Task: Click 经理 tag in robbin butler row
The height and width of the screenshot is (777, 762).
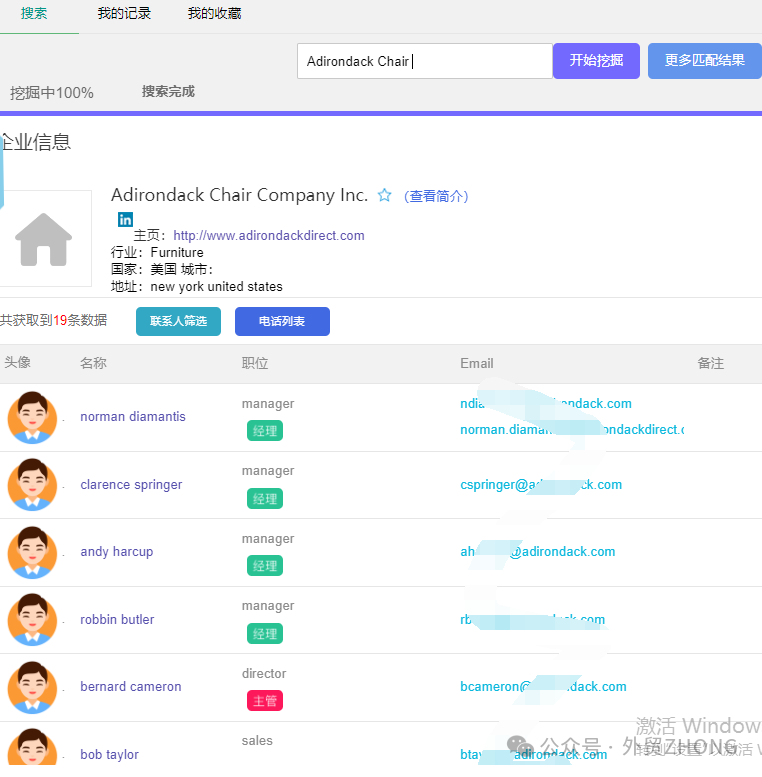Action: coord(265,634)
